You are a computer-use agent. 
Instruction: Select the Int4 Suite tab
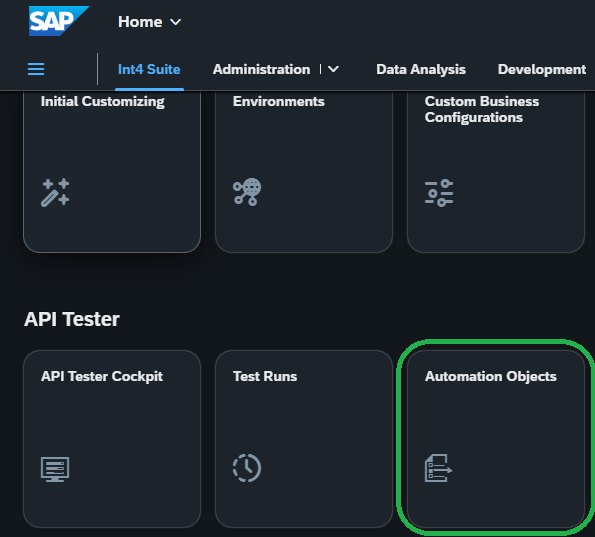tap(149, 69)
